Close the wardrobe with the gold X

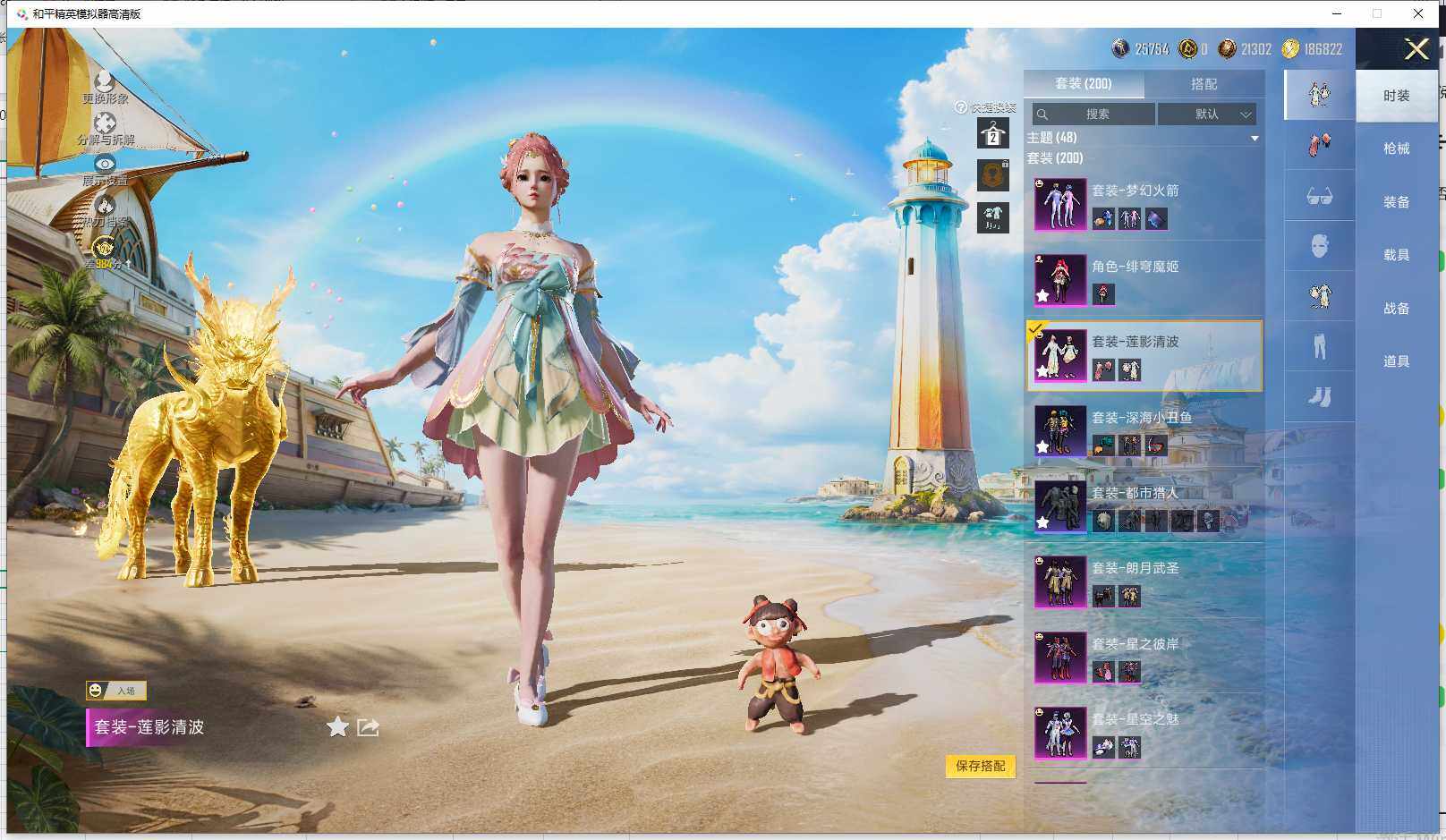pyautogui.click(x=1416, y=48)
